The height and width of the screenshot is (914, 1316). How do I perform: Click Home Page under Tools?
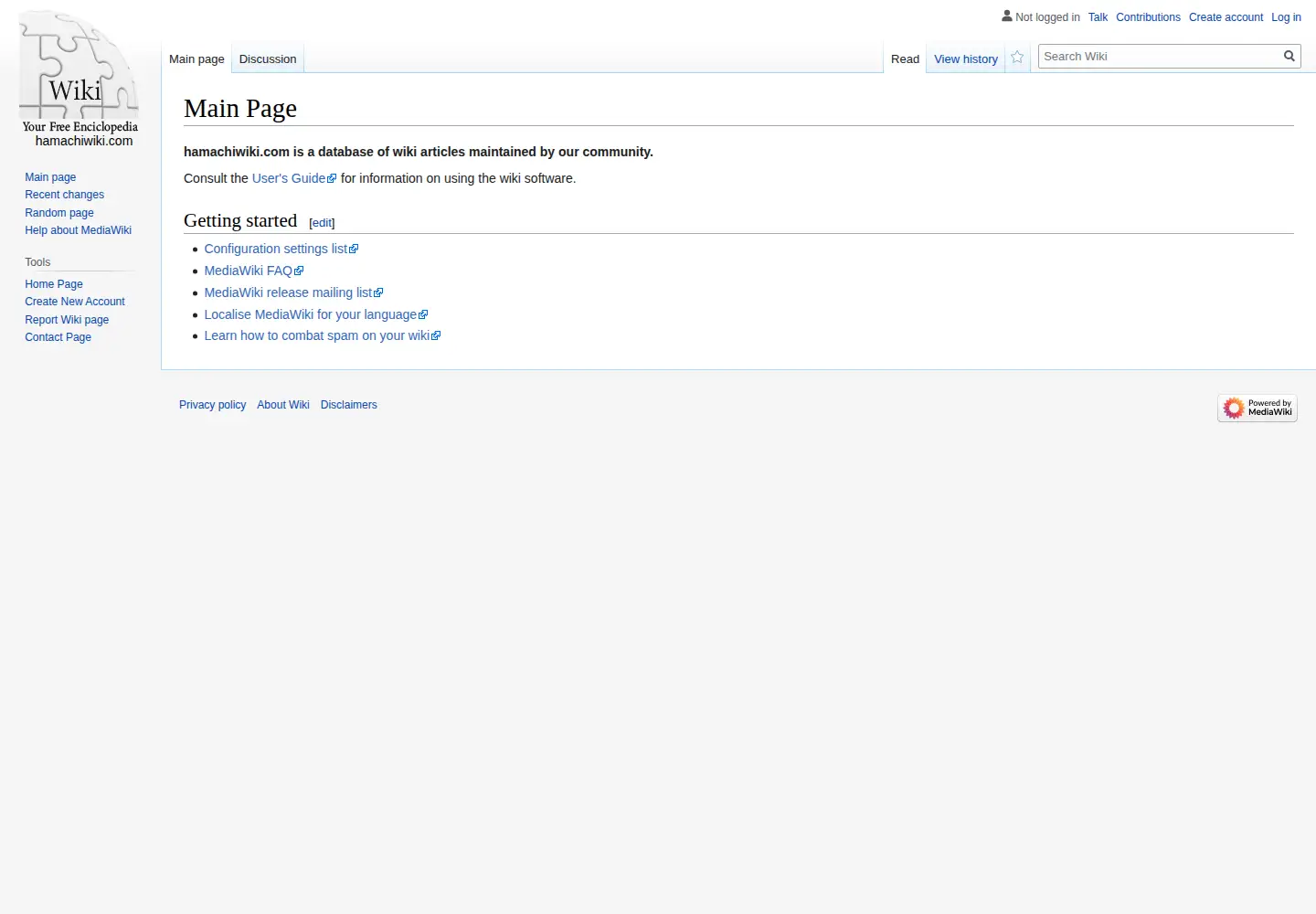point(54,284)
